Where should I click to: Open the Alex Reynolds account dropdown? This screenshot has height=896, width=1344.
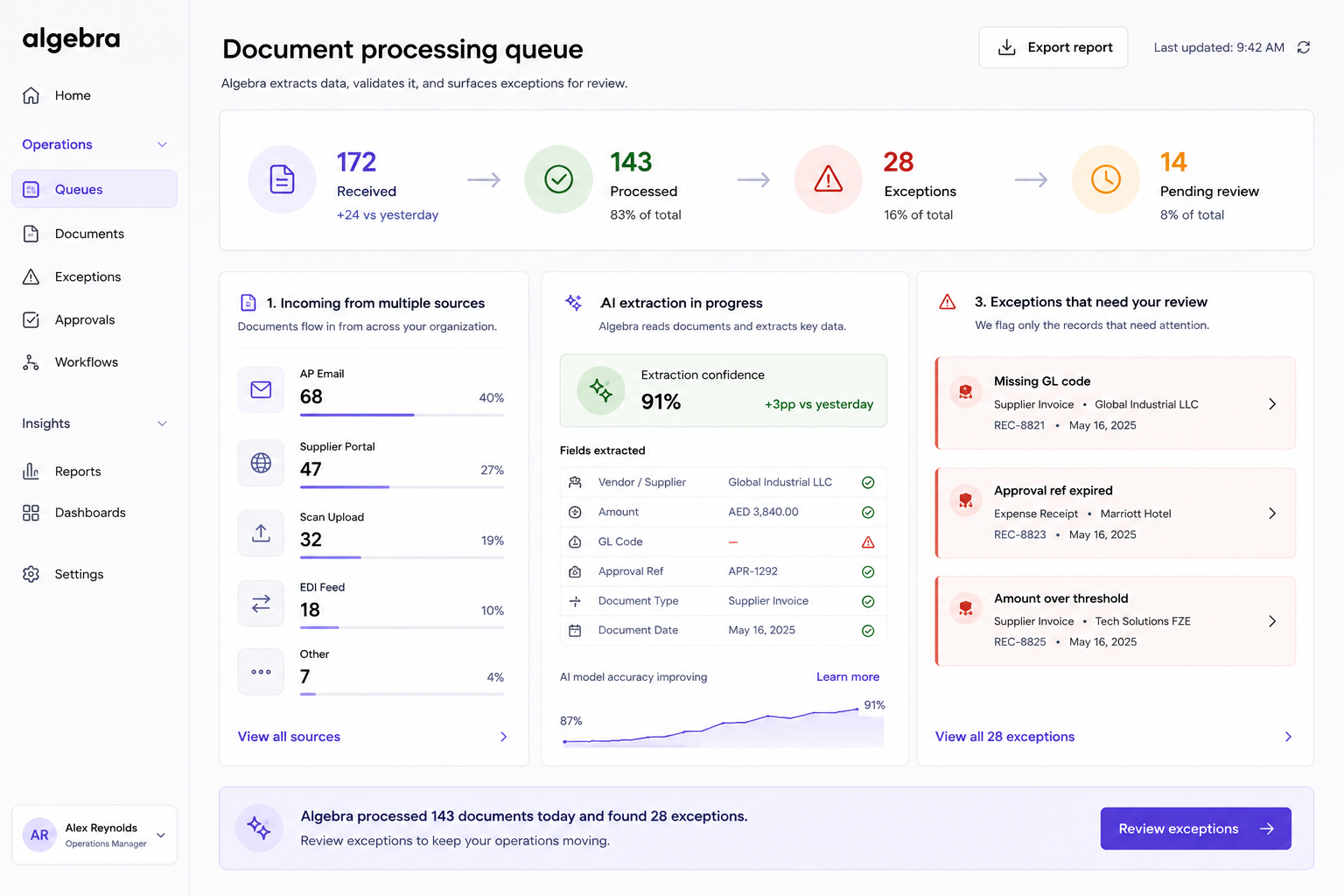point(161,836)
